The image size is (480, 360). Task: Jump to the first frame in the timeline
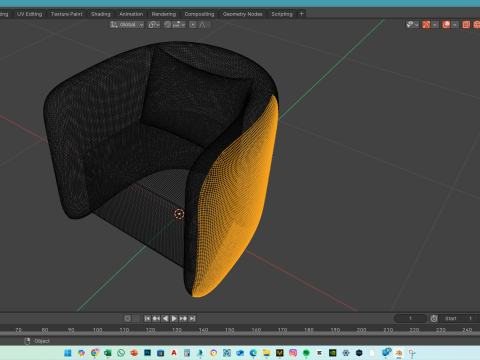147,319
